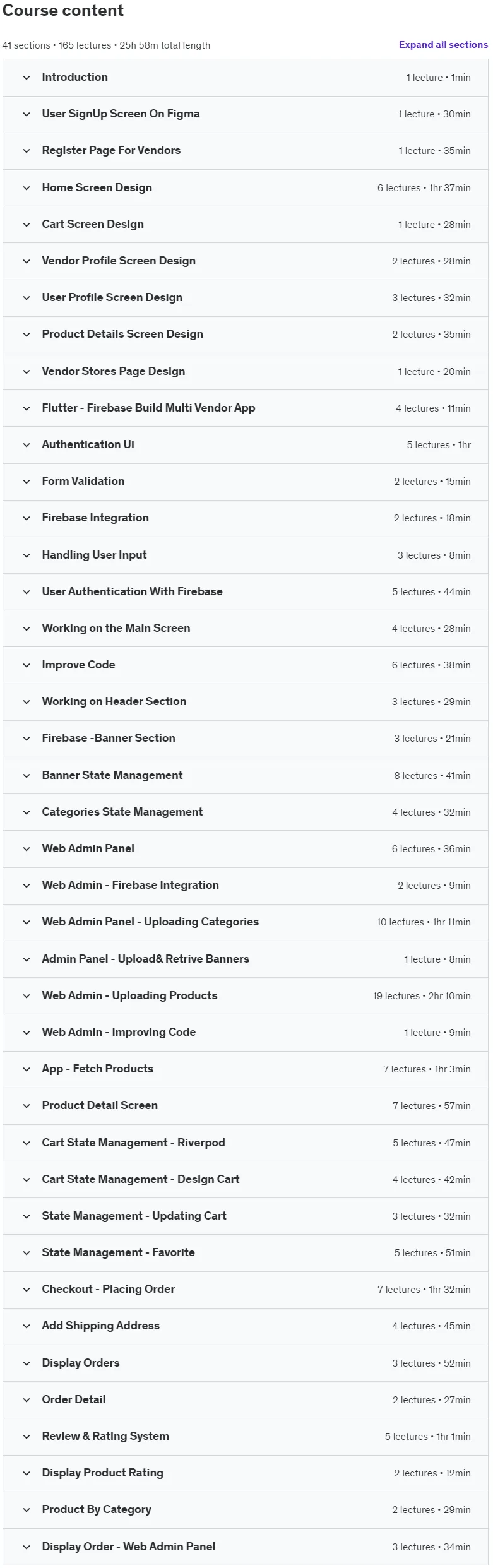Expand Web Admin - Uploading Products arrow
Image resolution: width=493 pixels, height=1568 pixels.
coord(27,996)
